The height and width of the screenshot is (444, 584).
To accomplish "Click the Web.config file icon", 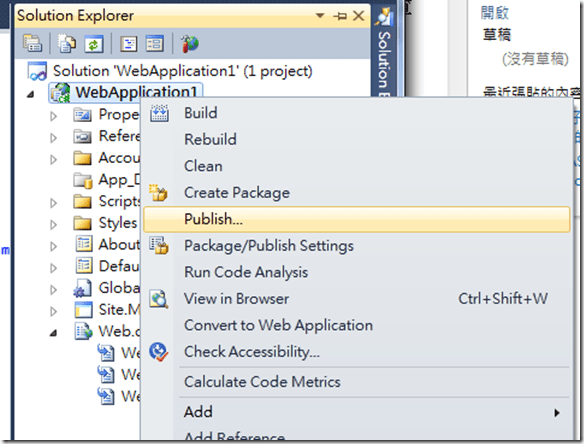I will pyautogui.click(x=83, y=331).
